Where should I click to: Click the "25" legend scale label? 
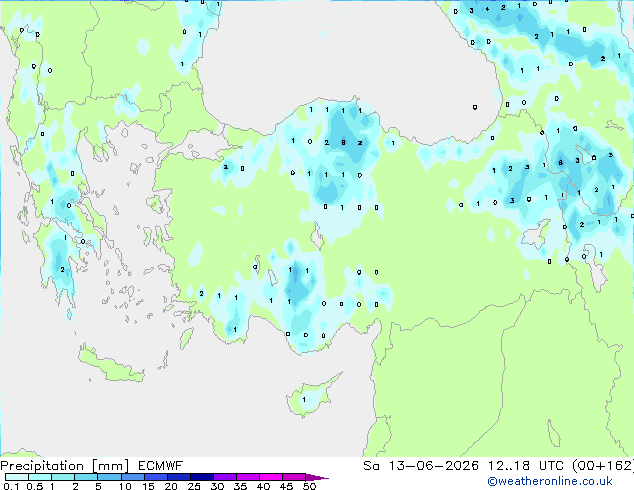(x=194, y=486)
